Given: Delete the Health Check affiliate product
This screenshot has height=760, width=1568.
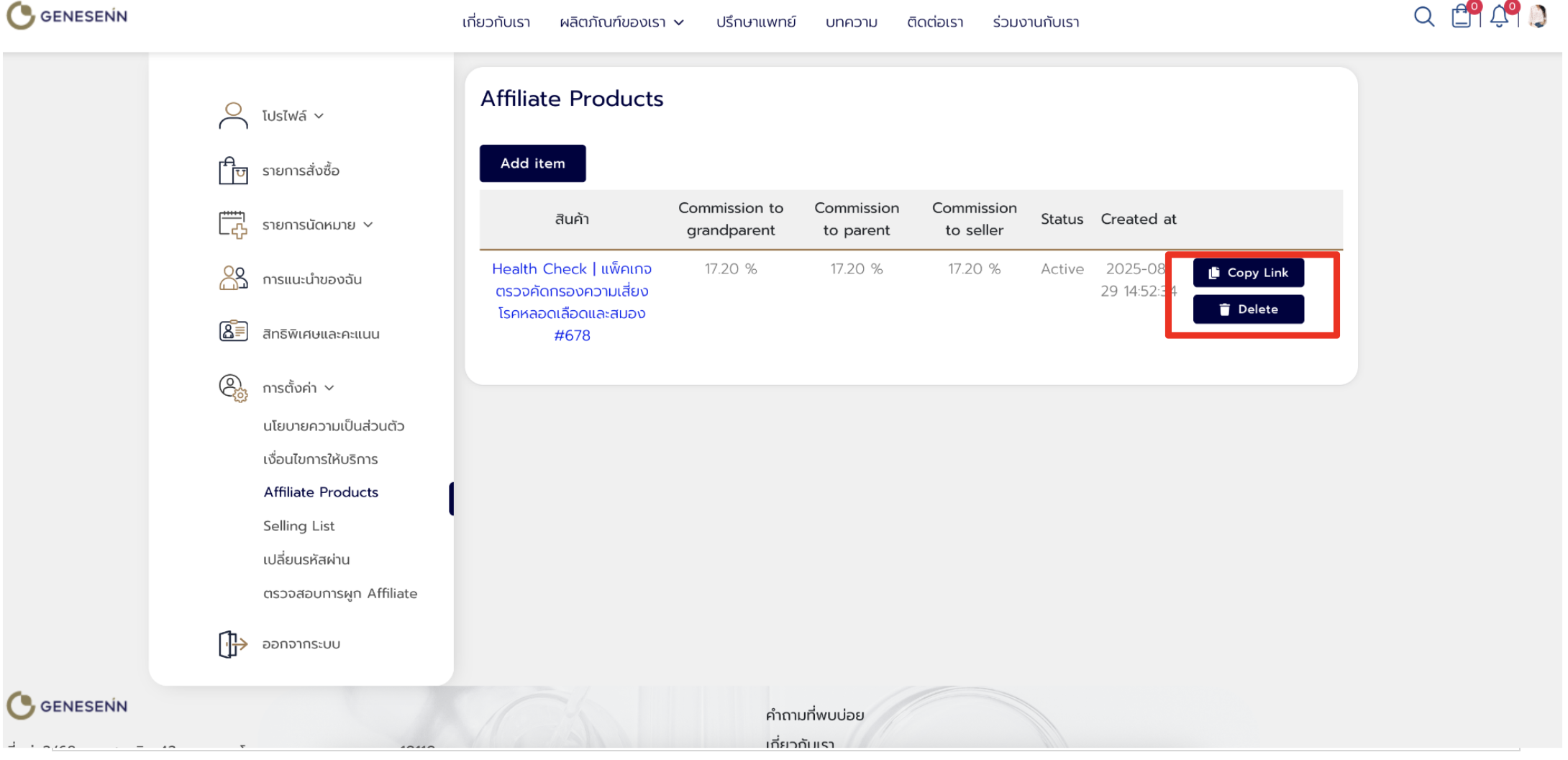Looking at the screenshot, I should pos(1248,309).
